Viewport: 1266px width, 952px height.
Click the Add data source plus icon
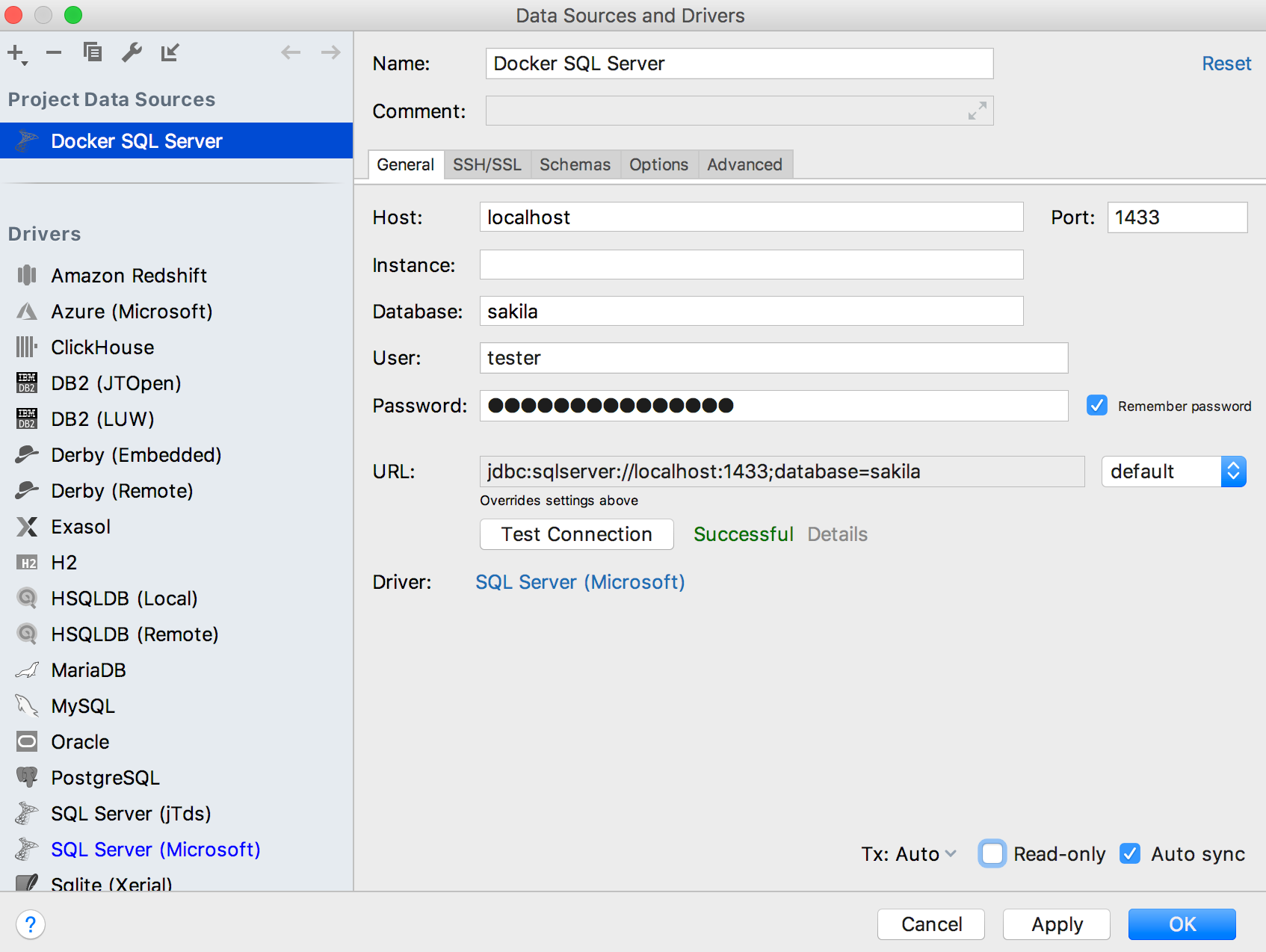pyautogui.click(x=16, y=53)
